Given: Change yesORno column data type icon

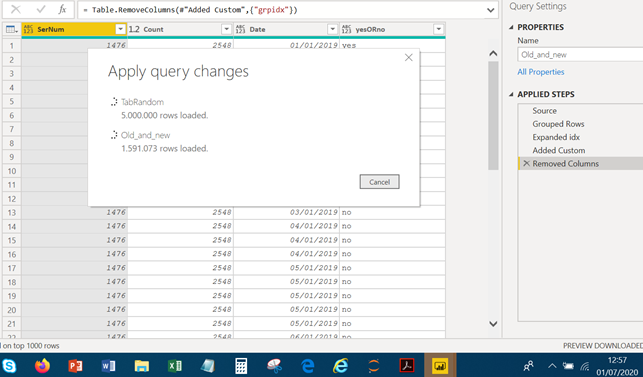Looking at the screenshot, I should (346, 29).
